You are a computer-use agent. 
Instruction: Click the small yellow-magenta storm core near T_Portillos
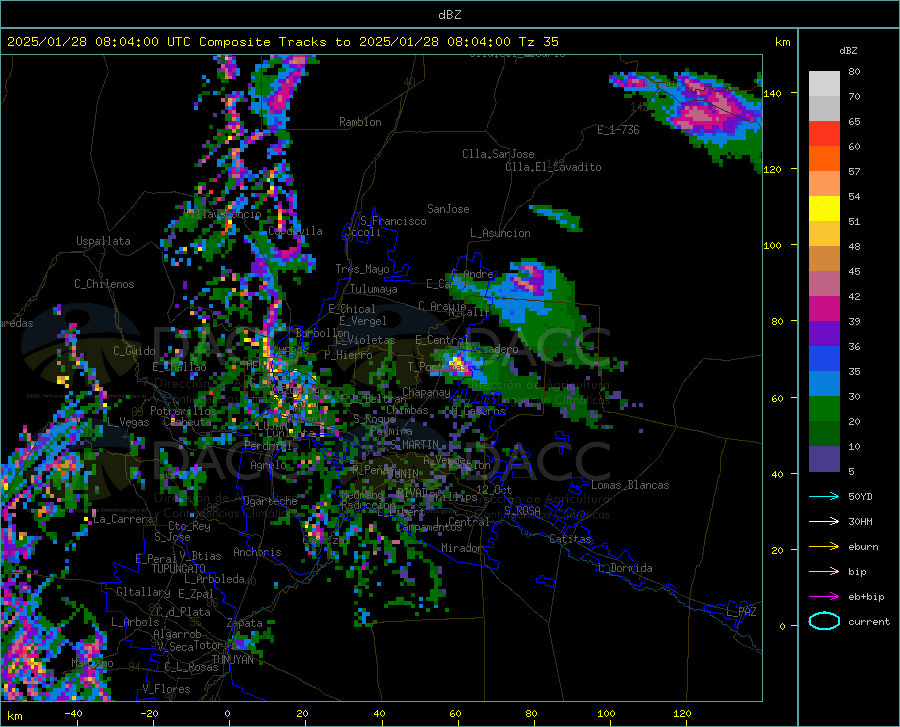click(x=457, y=364)
